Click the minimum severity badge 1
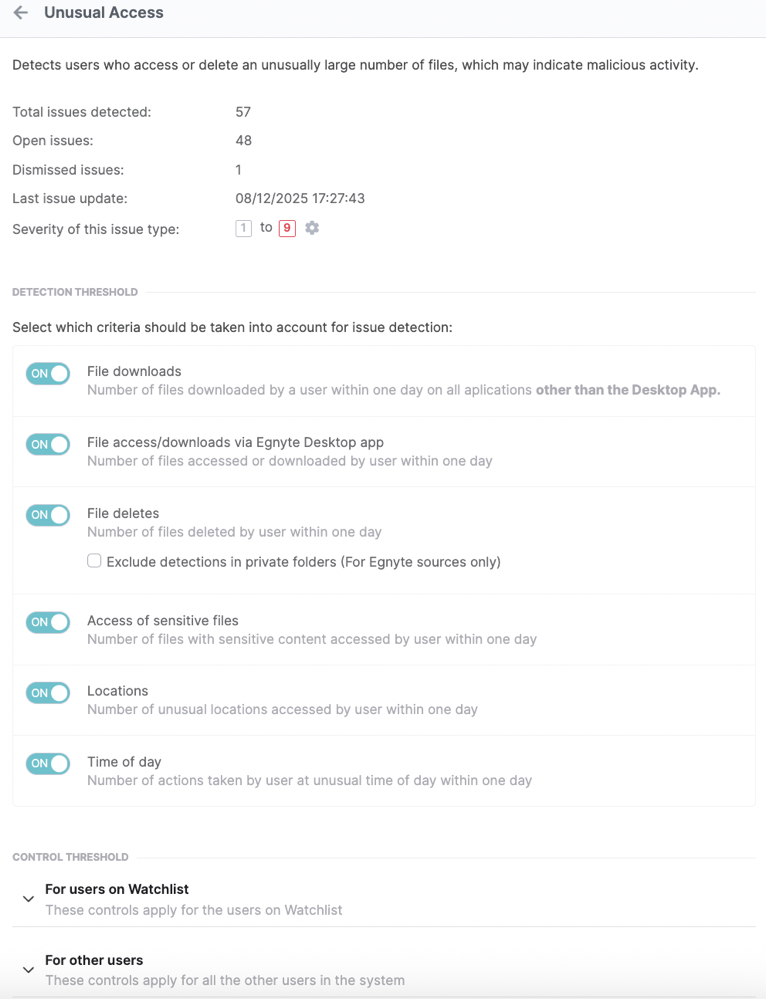Viewport: 766px width, 999px height. pyautogui.click(x=243, y=228)
